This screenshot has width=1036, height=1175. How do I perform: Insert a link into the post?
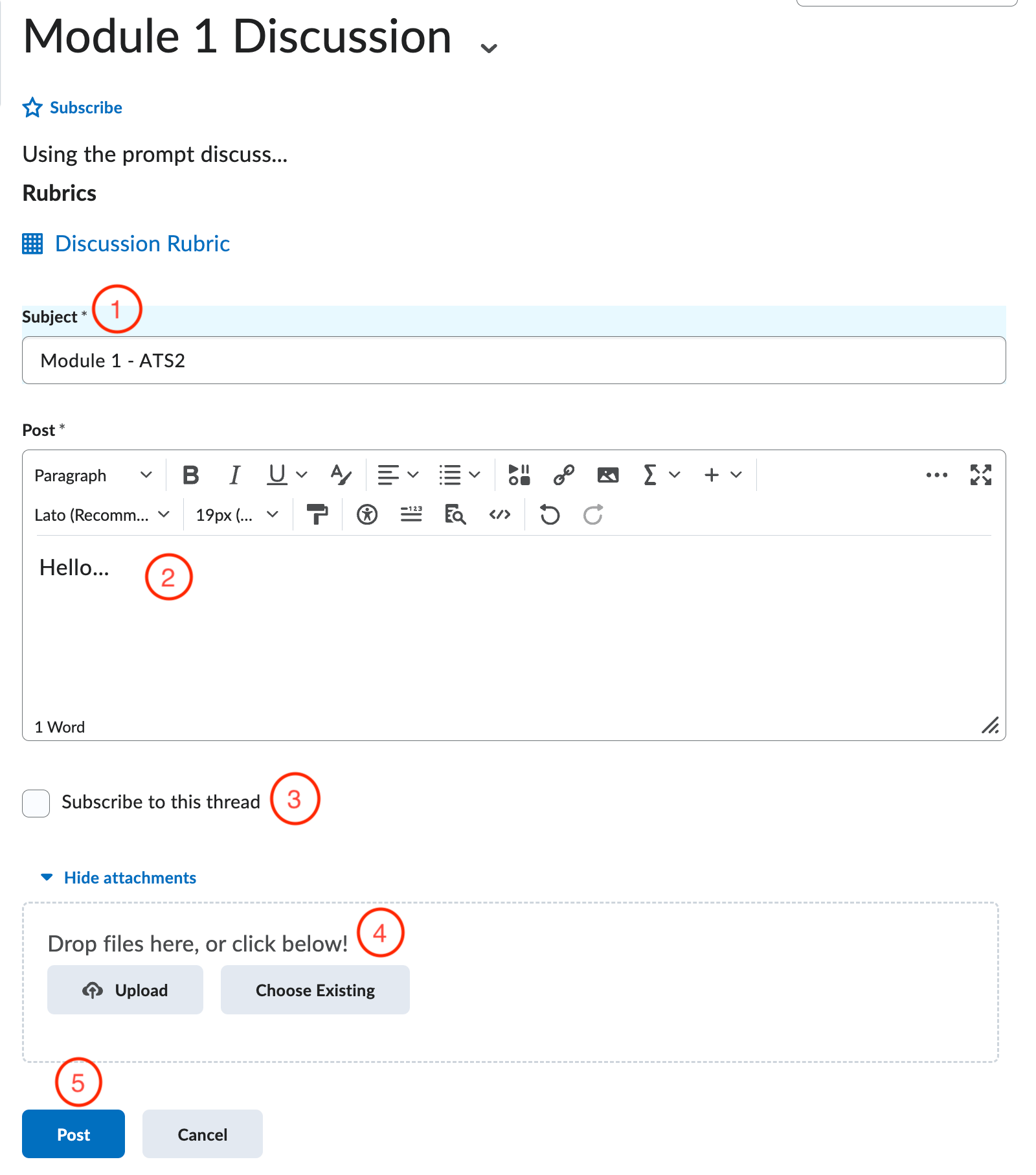point(563,475)
